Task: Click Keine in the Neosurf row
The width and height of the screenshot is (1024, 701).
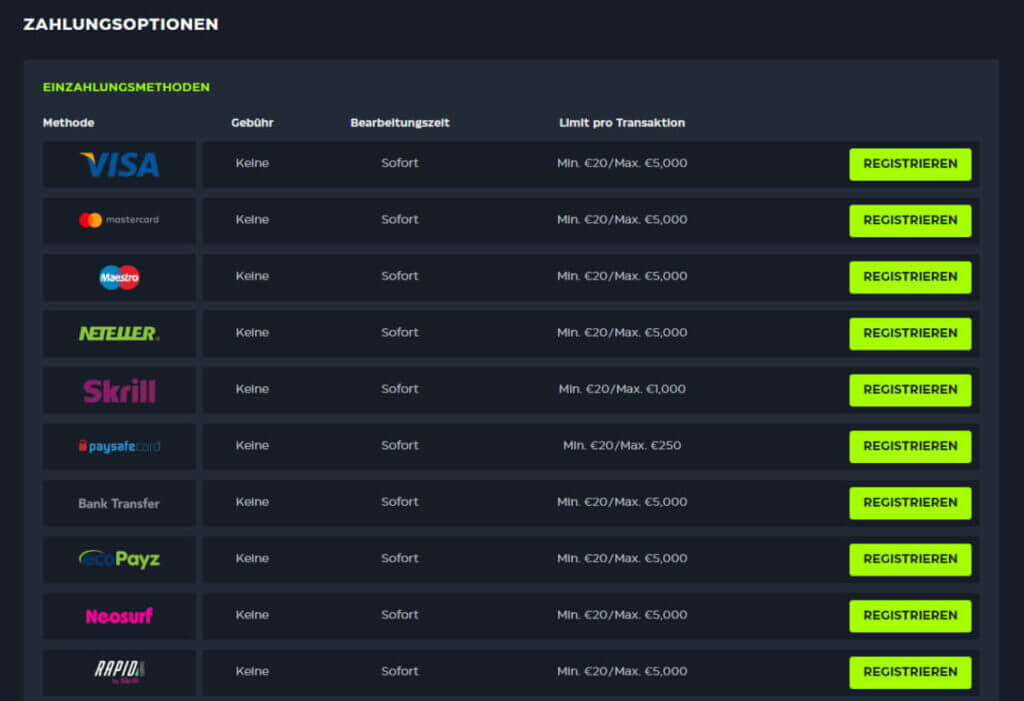Action: [252, 614]
